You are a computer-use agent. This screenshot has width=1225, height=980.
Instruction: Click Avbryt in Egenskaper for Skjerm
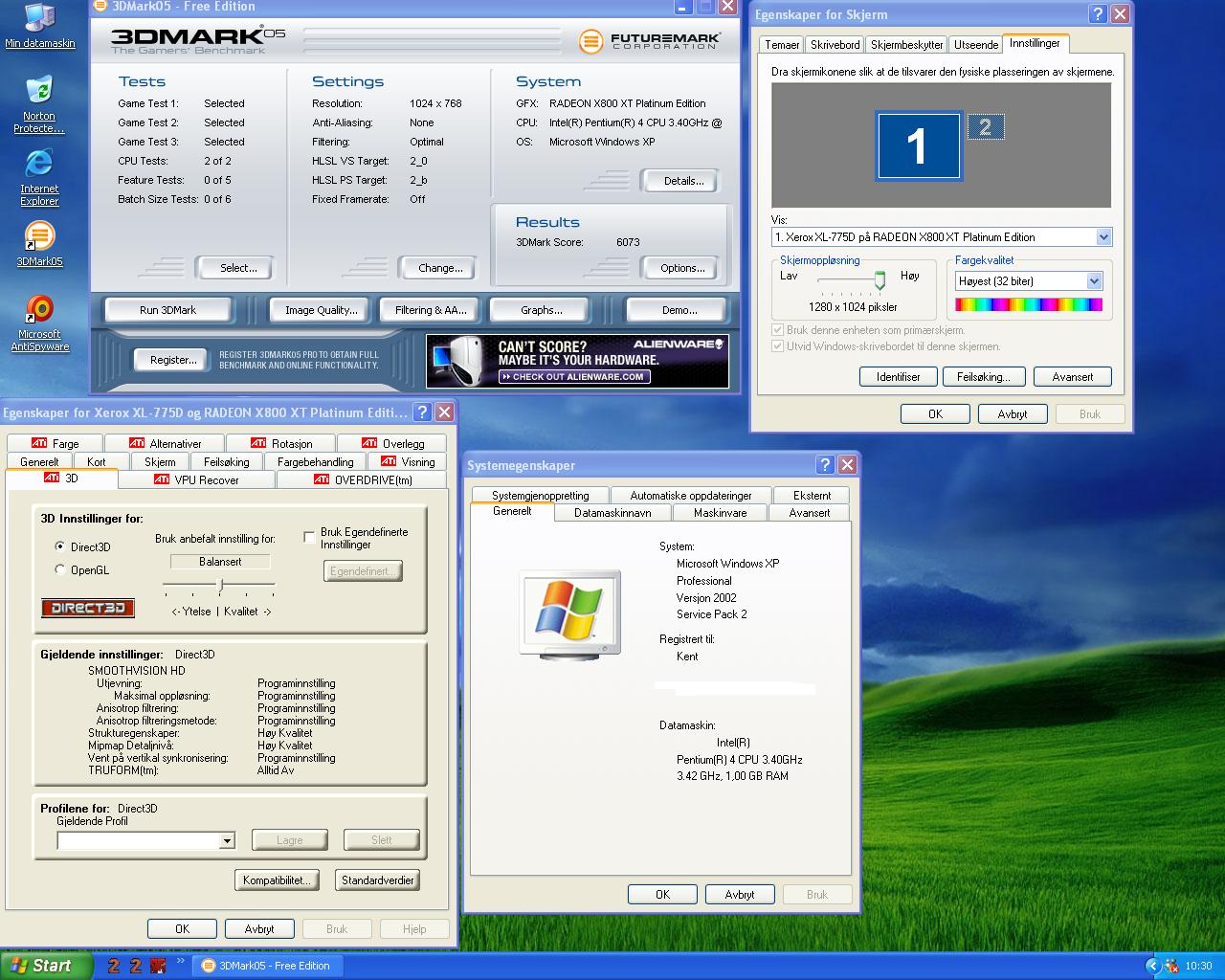(1013, 413)
